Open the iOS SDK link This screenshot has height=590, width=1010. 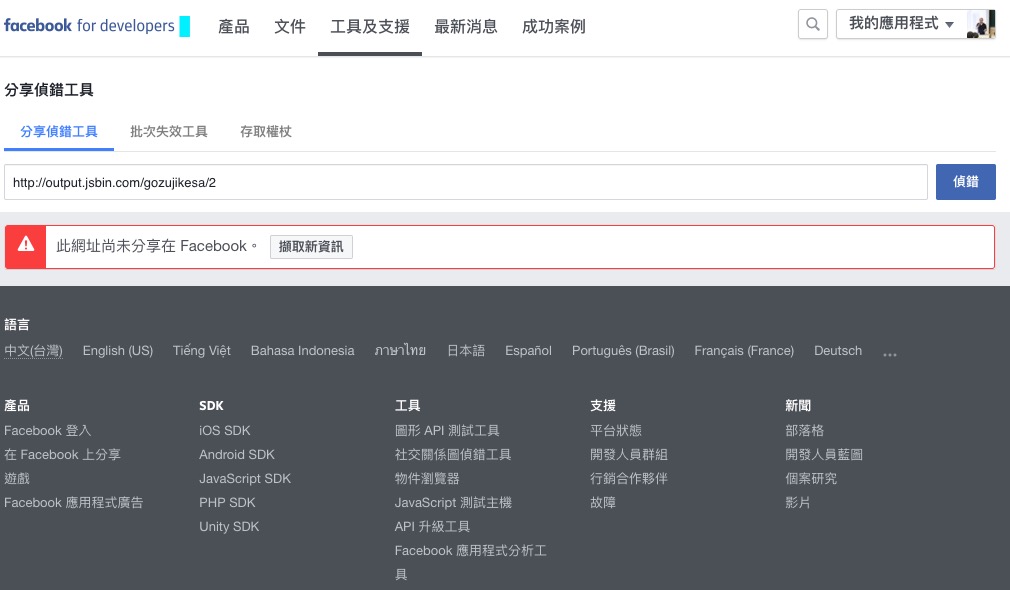225,430
